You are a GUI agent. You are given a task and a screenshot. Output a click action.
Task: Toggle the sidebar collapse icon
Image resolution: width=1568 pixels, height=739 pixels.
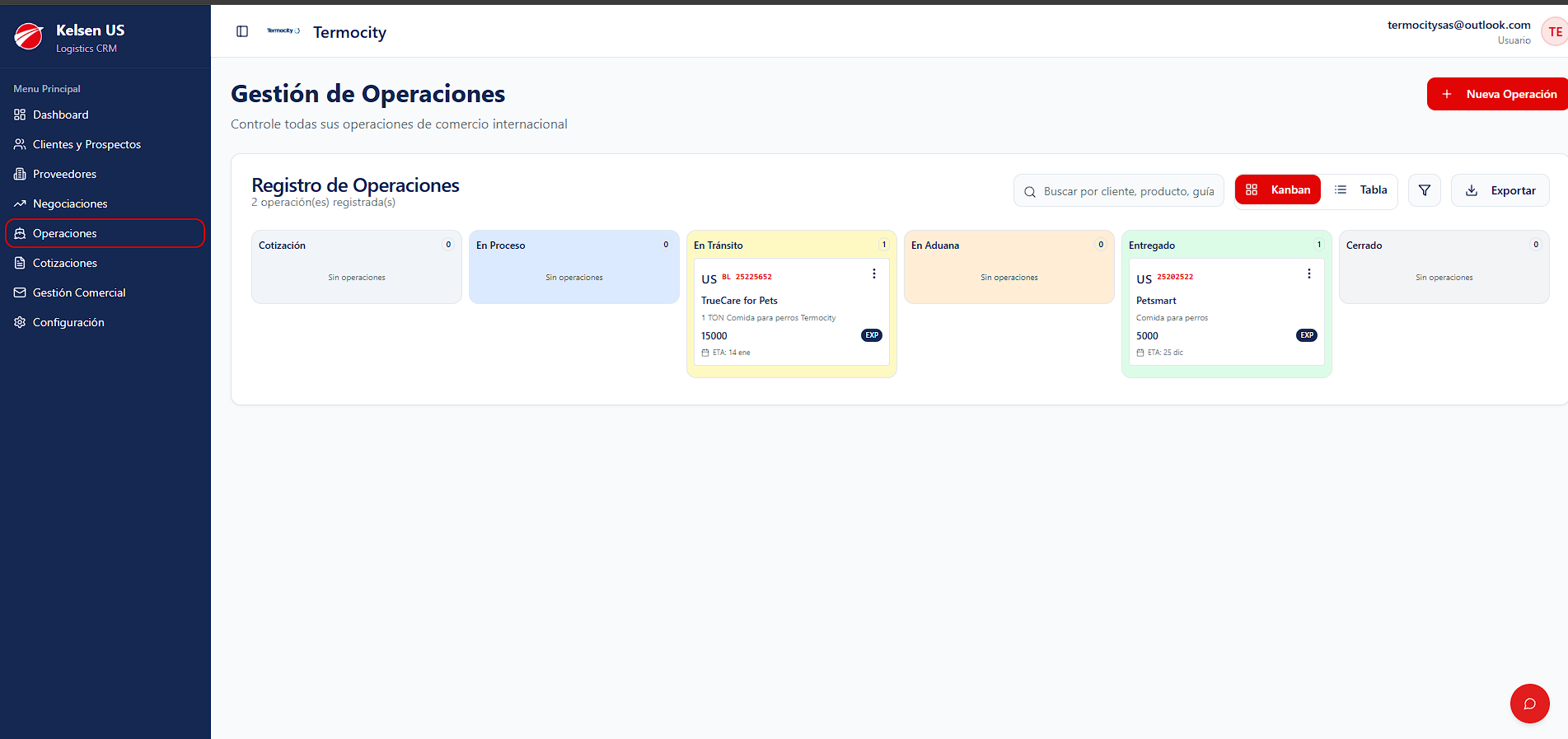[242, 31]
